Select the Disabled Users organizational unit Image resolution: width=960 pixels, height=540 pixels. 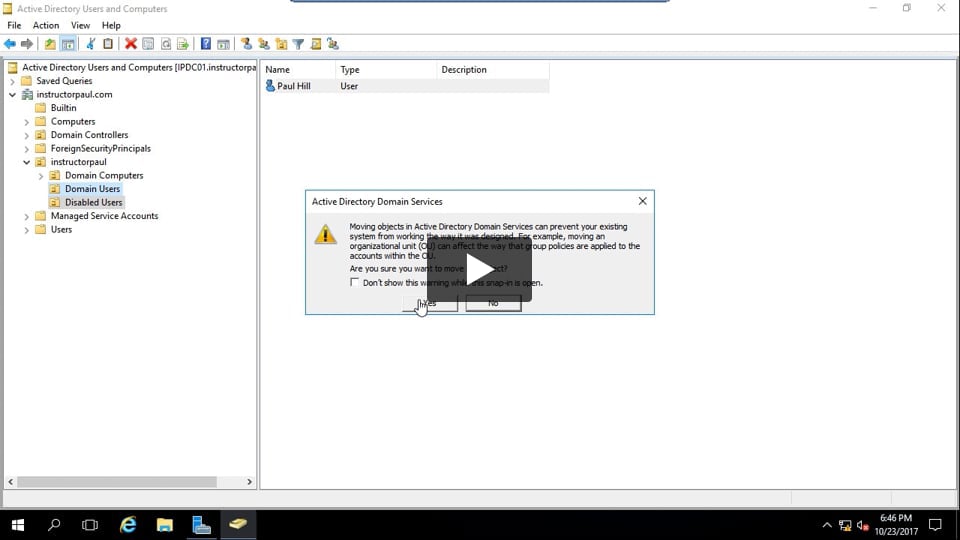[93, 202]
